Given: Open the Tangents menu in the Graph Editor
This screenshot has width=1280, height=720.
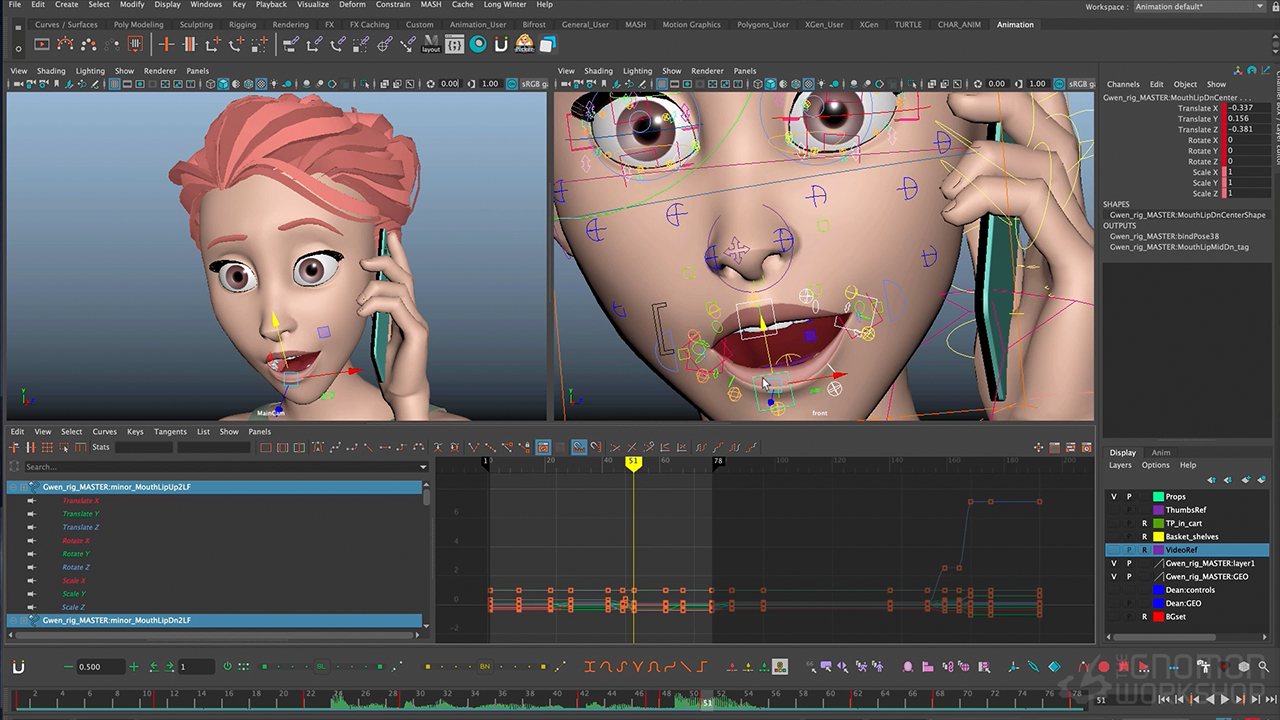Looking at the screenshot, I should [170, 432].
